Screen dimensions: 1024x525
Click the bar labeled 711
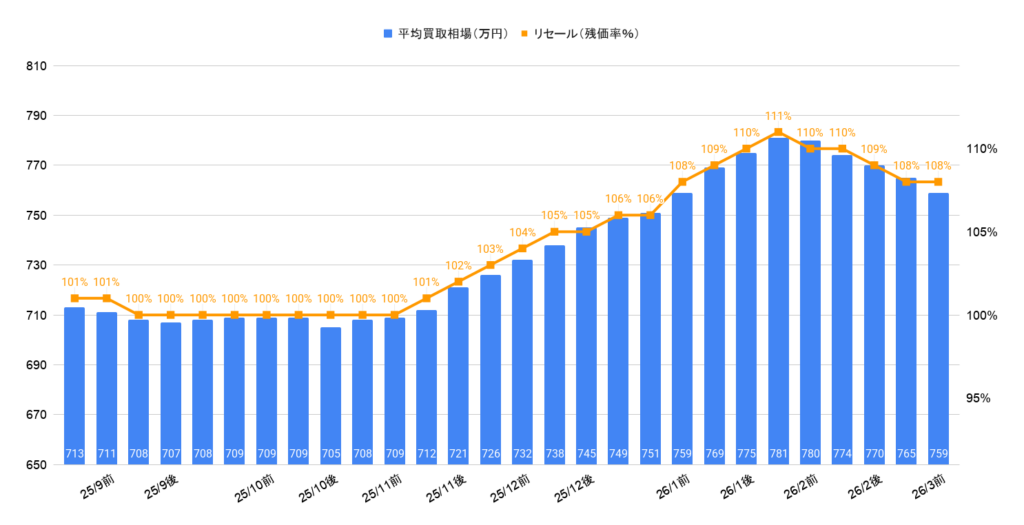click(106, 389)
